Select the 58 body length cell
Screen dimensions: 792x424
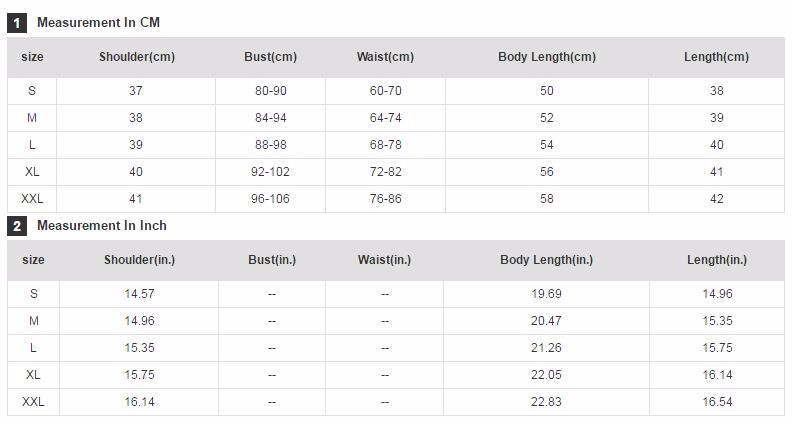[x=547, y=199]
